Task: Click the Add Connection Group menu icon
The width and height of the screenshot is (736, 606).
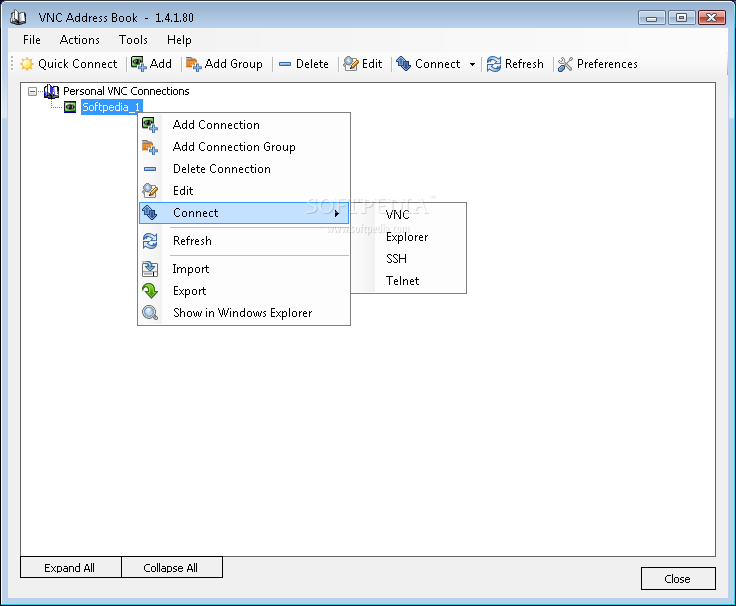Action: (x=150, y=147)
